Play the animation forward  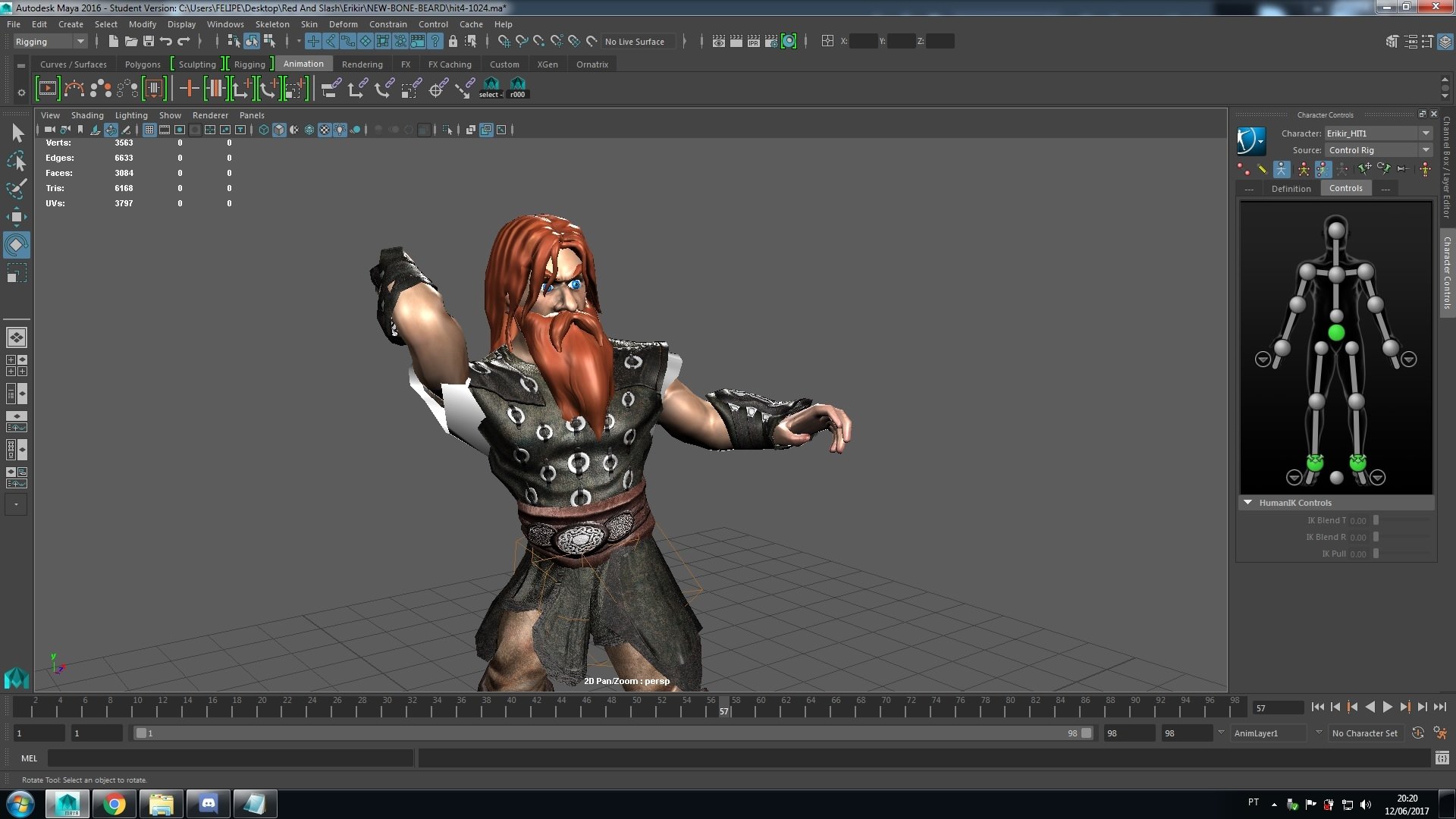point(1387,707)
